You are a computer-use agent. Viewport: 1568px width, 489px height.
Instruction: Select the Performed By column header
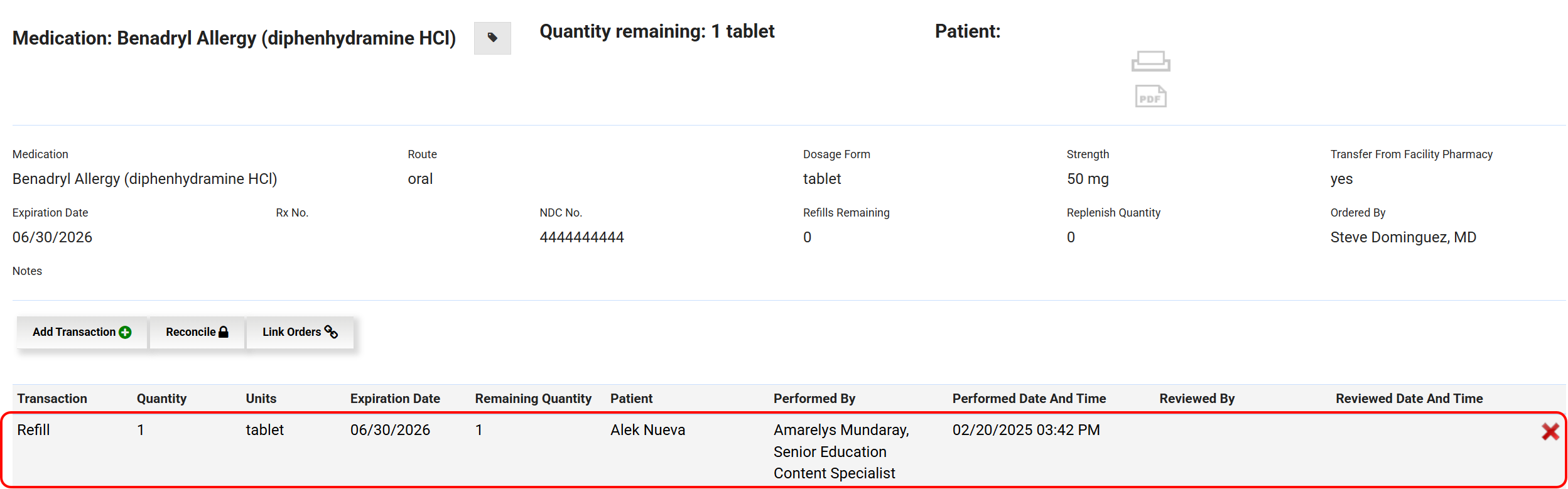814,399
